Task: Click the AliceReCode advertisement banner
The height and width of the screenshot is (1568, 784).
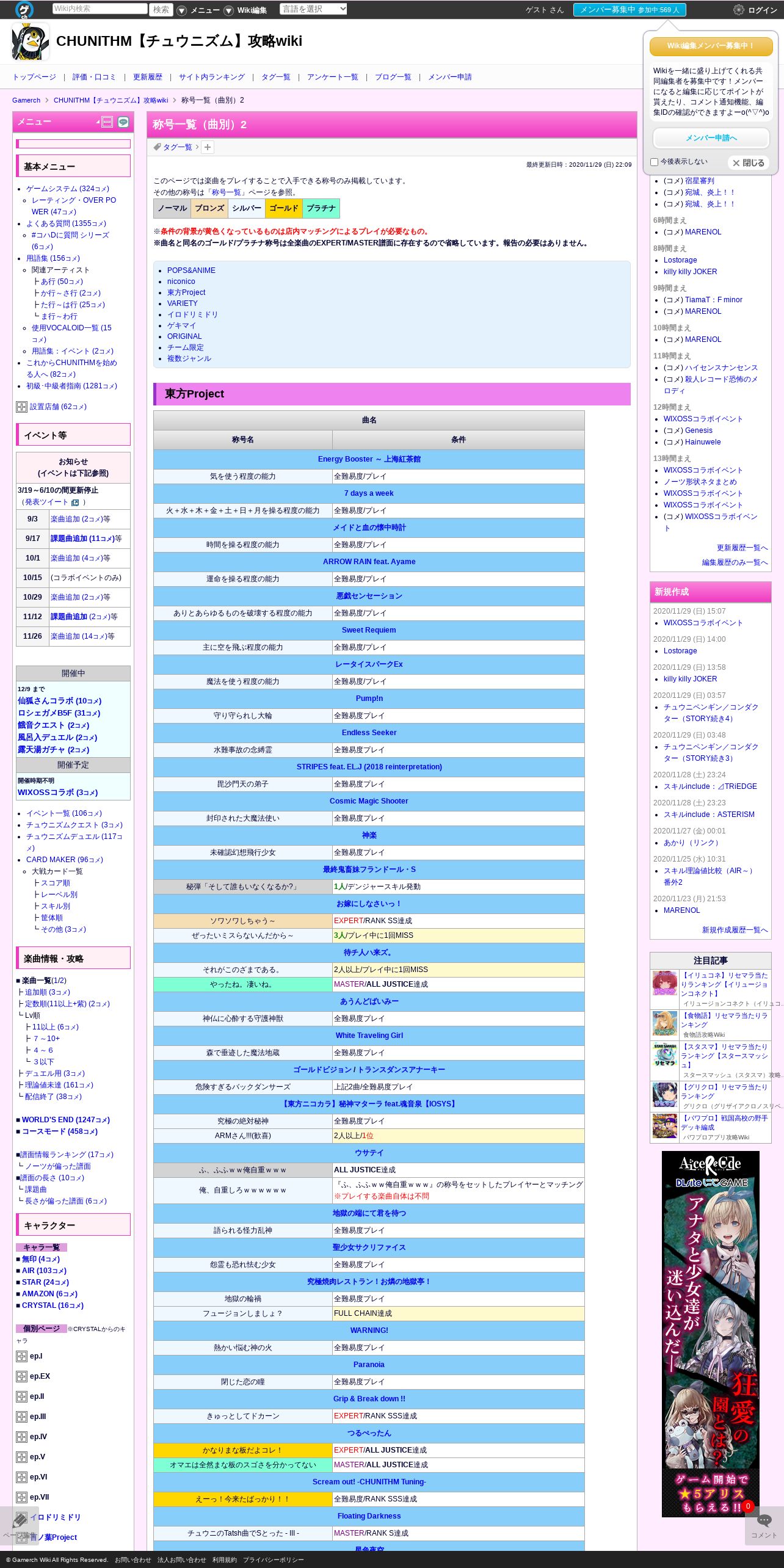Action: (711, 1334)
